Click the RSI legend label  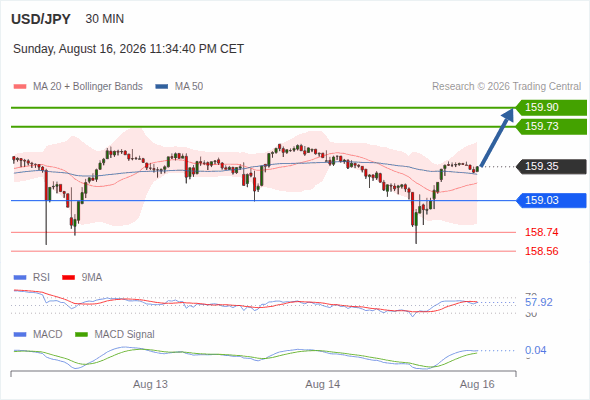41,278
